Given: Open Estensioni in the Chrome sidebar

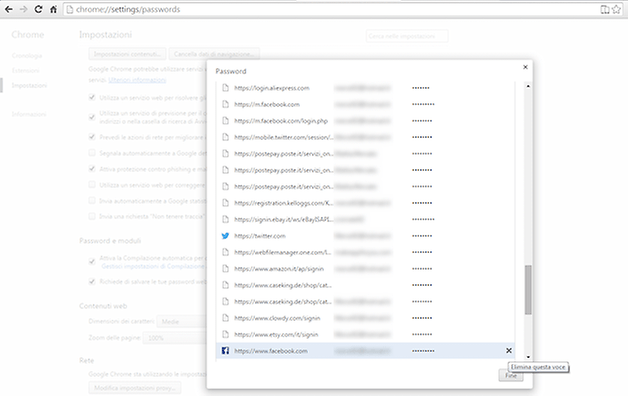Looking at the screenshot, I should (x=26, y=70).
